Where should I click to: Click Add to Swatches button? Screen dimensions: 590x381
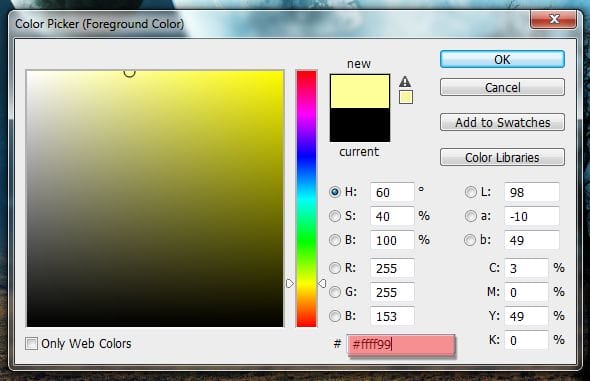click(502, 122)
